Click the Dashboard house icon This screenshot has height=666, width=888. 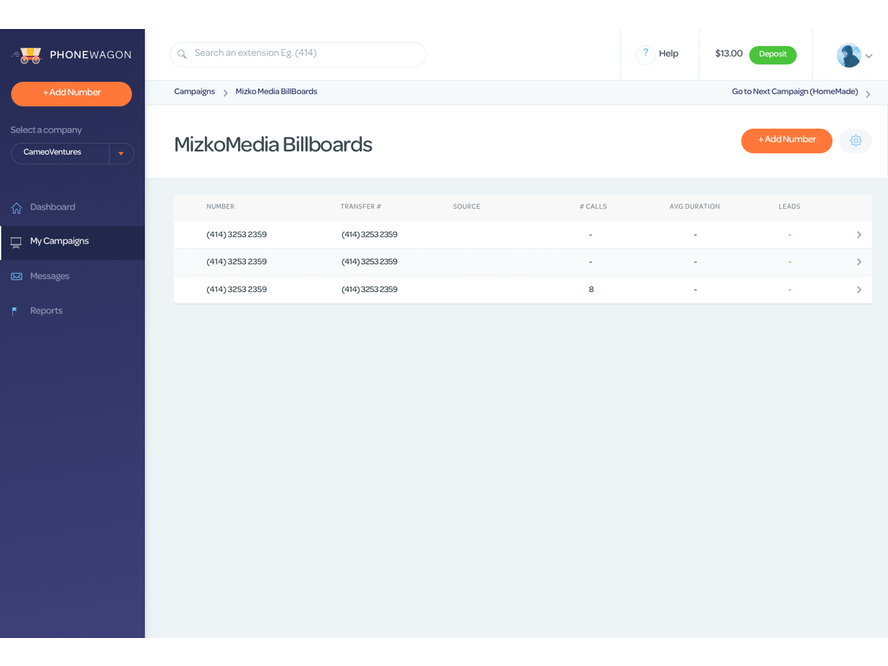pyautogui.click(x=16, y=208)
